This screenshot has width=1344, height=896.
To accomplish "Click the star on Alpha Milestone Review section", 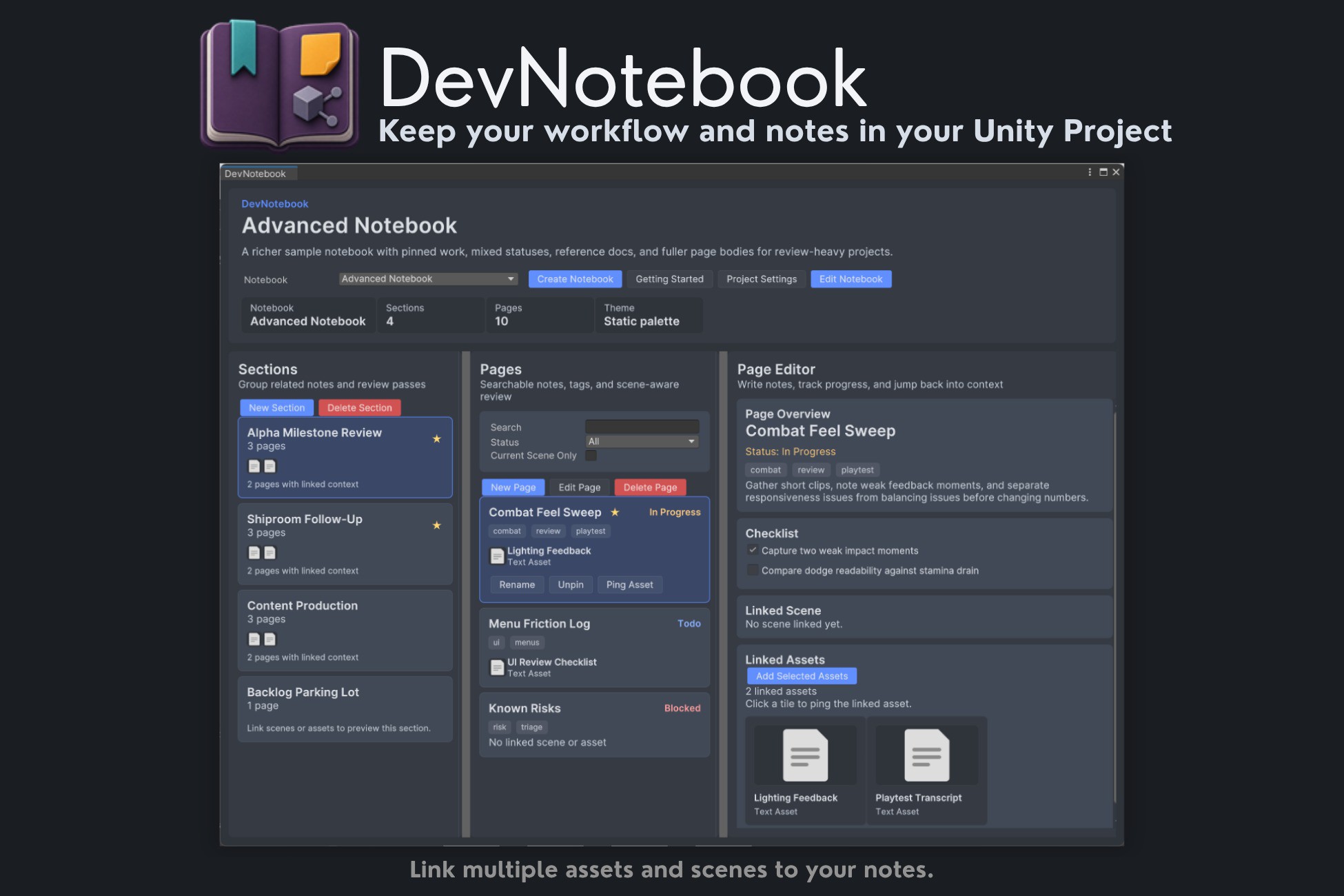I will click(x=436, y=439).
